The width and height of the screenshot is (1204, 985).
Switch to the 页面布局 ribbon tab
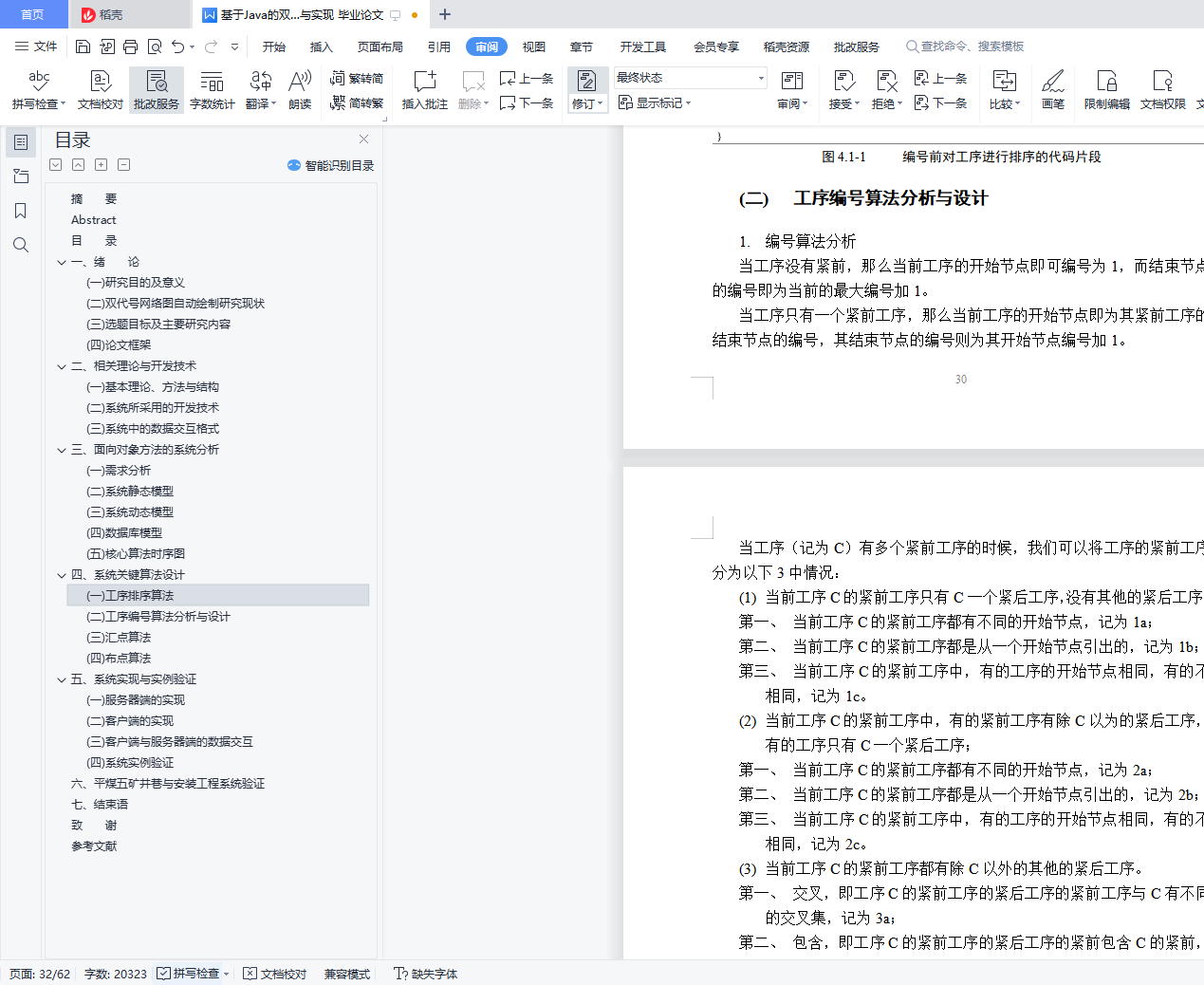[380, 46]
